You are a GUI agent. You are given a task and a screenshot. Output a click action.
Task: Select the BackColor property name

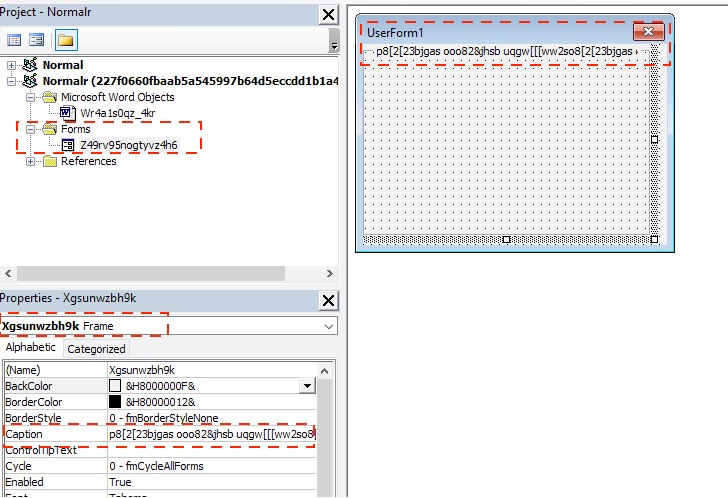point(28,386)
